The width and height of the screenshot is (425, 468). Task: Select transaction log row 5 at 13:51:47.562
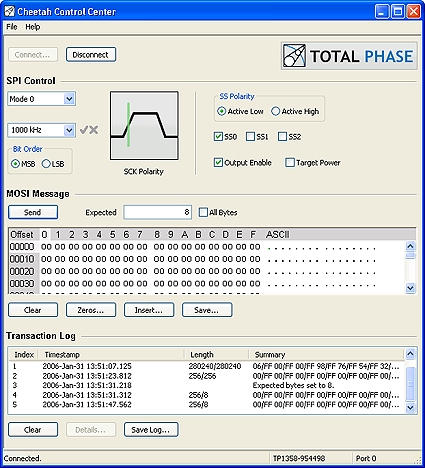(206, 405)
